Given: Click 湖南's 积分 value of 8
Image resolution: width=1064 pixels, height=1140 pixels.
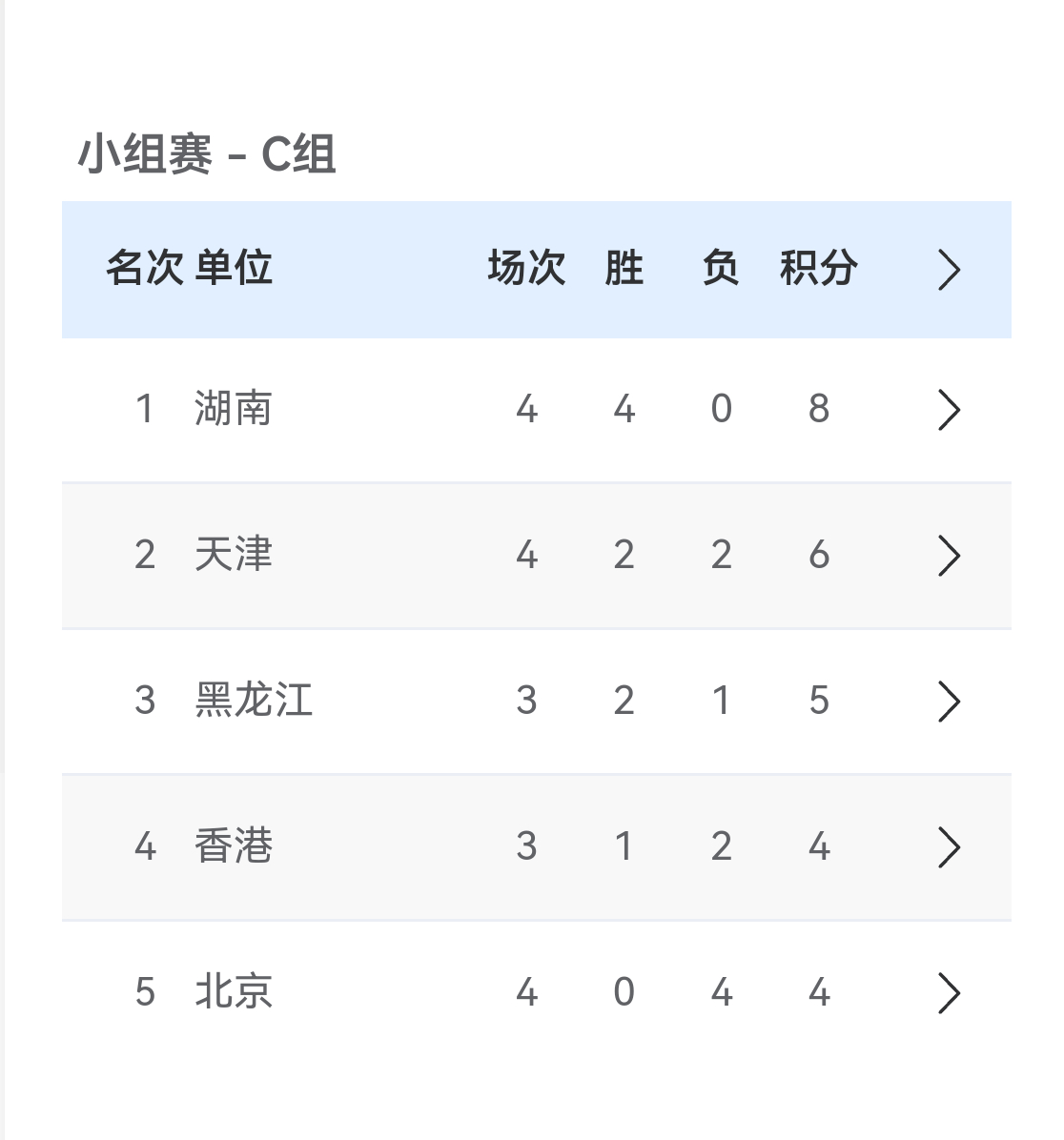Looking at the screenshot, I should 820,410.
